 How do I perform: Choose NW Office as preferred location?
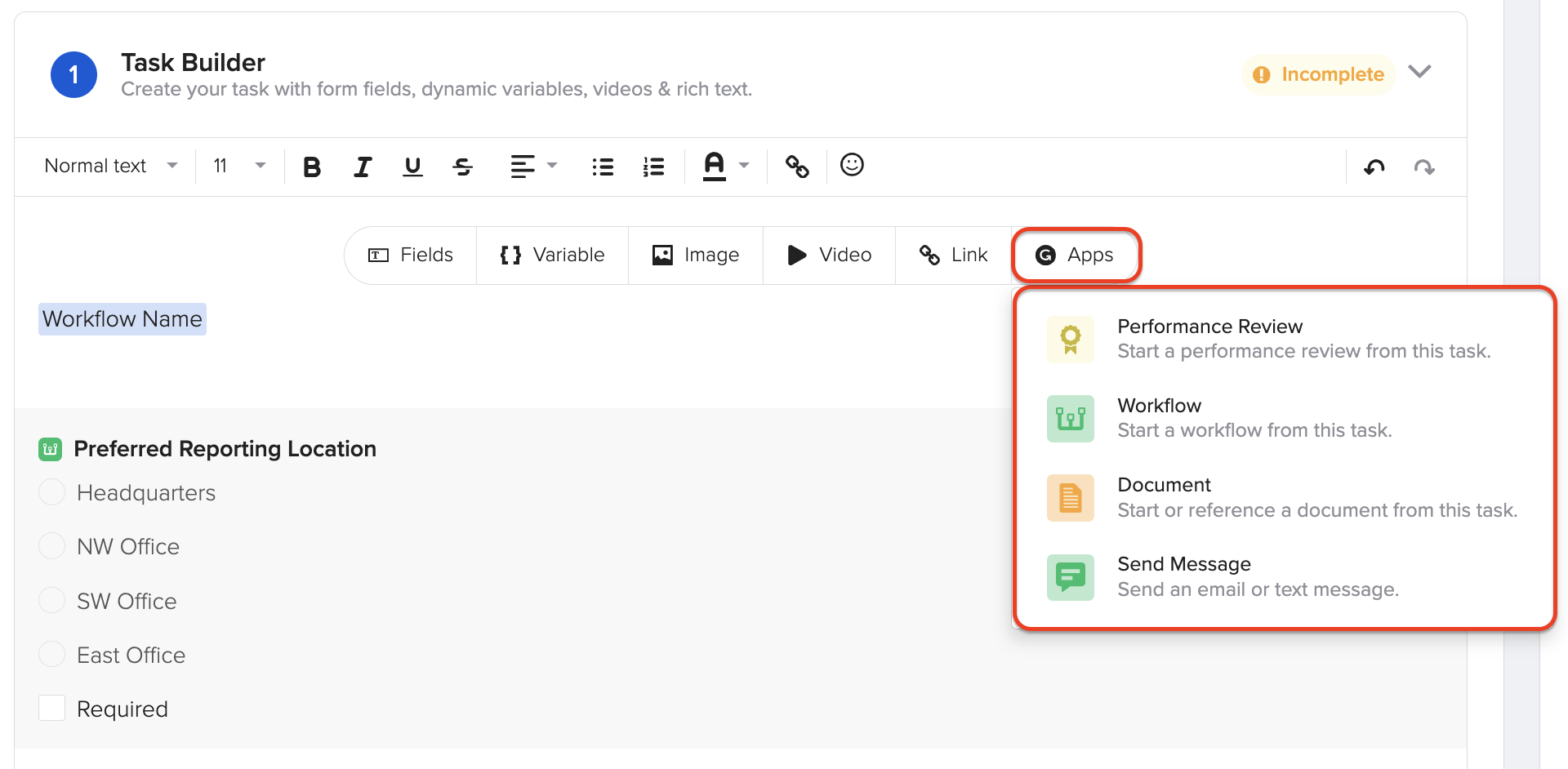[51, 545]
